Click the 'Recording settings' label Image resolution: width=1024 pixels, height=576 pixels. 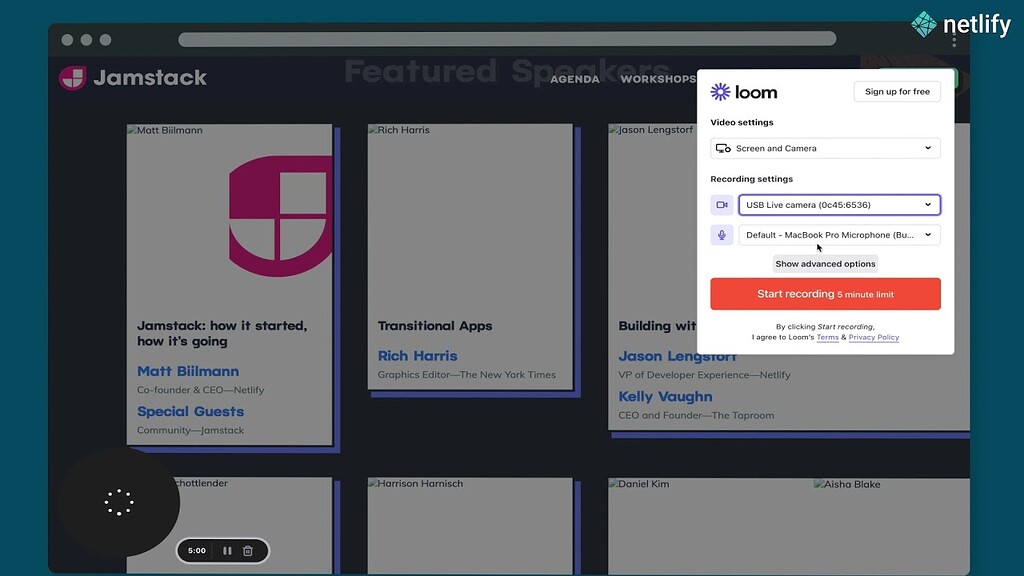point(752,179)
